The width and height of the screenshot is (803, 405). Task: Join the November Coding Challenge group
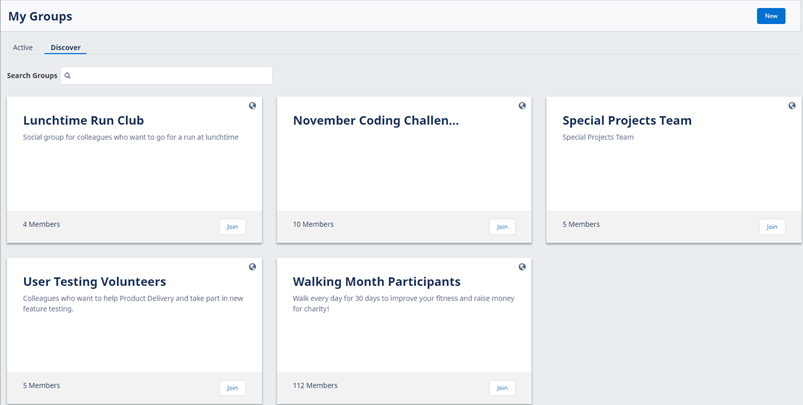coord(502,227)
